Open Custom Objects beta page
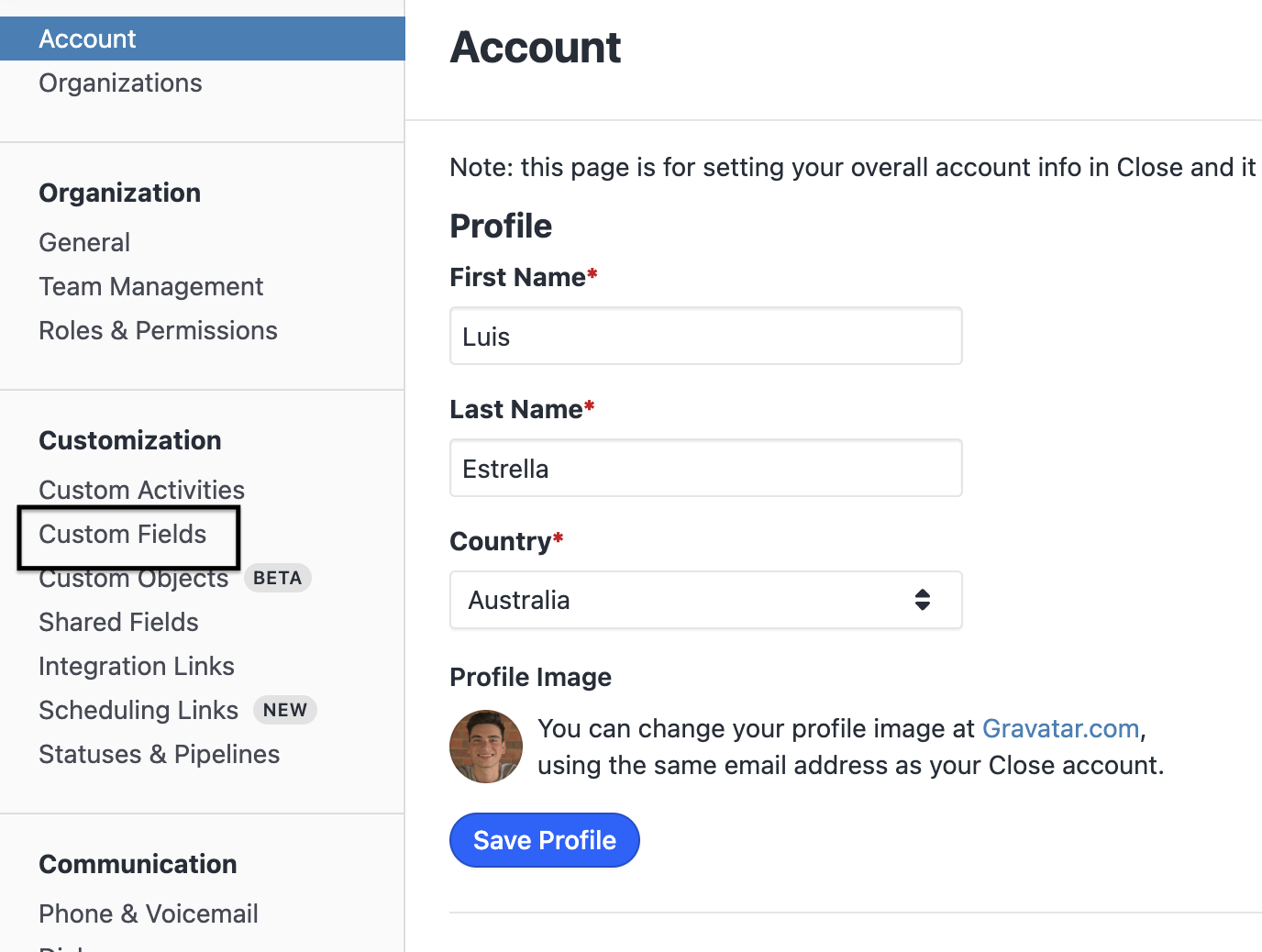The image size is (1262, 952). [134, 581]
